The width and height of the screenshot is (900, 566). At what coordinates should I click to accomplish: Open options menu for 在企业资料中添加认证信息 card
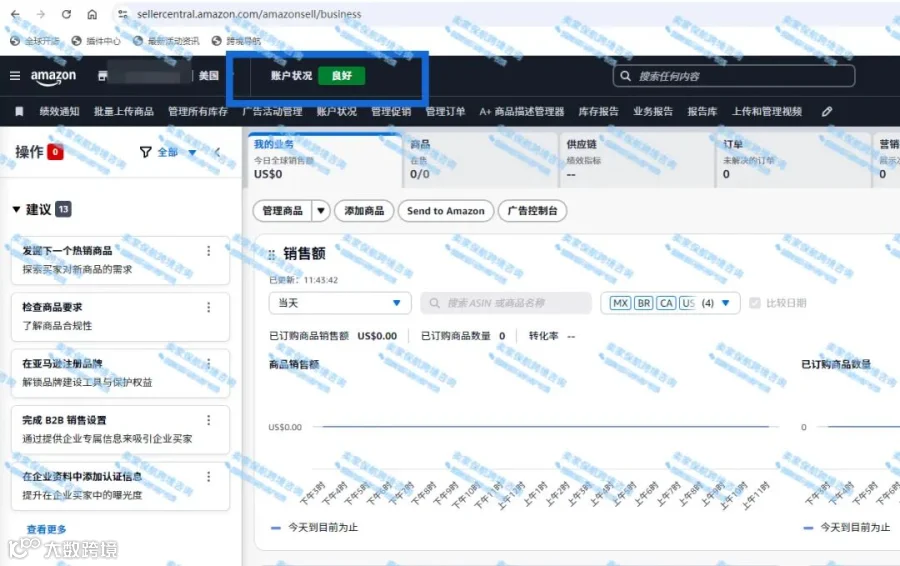click(208, 477)
